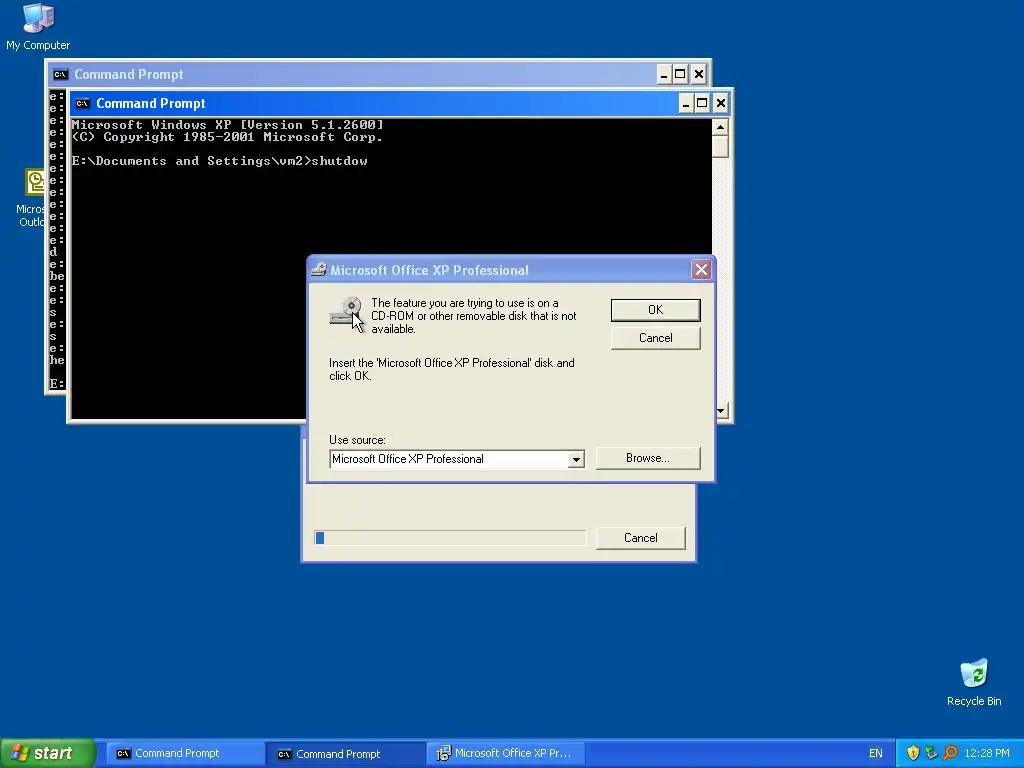Click the EN language indicator
The image size is (1024, 768).
click(x=875, y=753)
